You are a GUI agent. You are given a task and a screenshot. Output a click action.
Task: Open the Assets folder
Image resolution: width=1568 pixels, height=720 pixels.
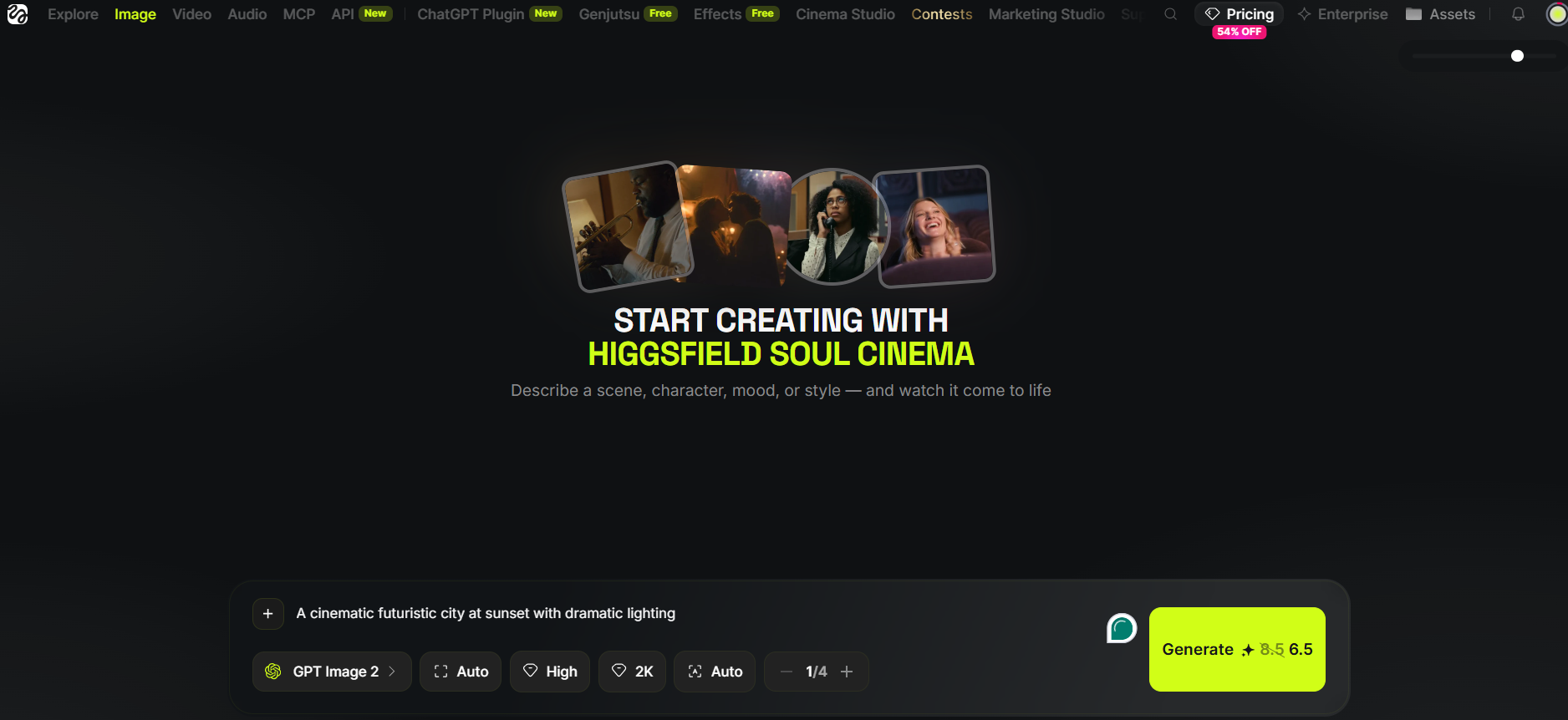click(1440, 14)
